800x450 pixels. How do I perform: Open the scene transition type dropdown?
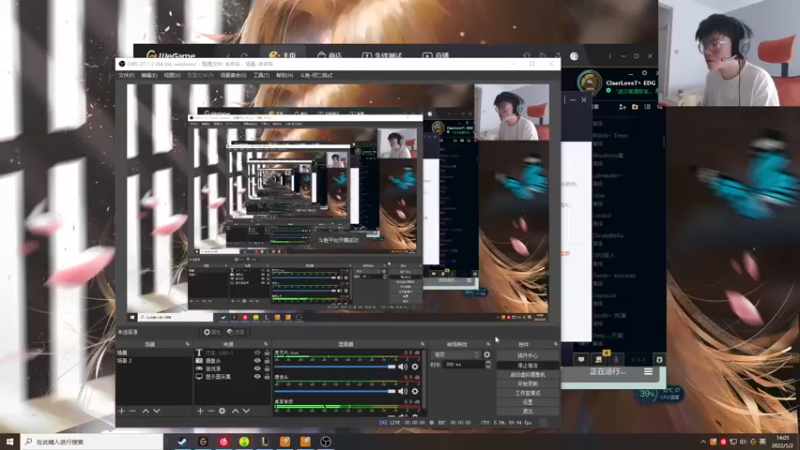click(x=456, y=355)
